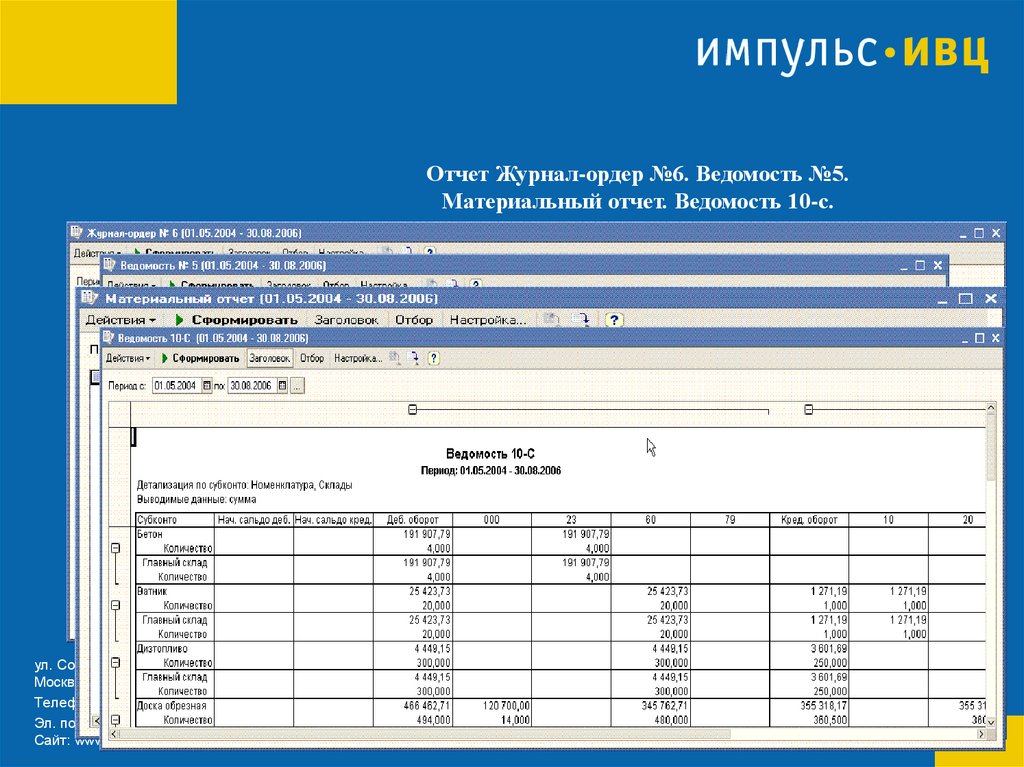The image size is (1024, 767).
Task: Select column header 60
Action: pos(650,520)
